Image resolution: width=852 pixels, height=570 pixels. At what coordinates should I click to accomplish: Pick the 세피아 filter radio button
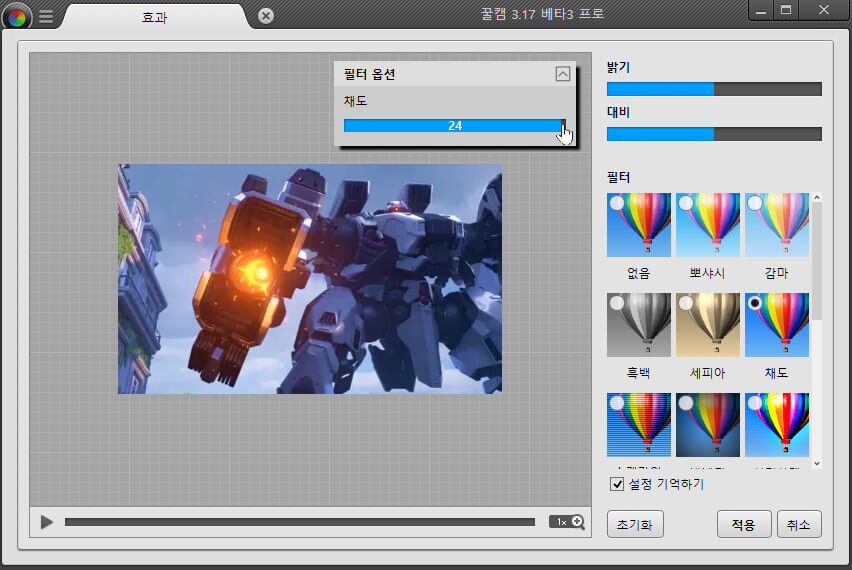[686, 303]
